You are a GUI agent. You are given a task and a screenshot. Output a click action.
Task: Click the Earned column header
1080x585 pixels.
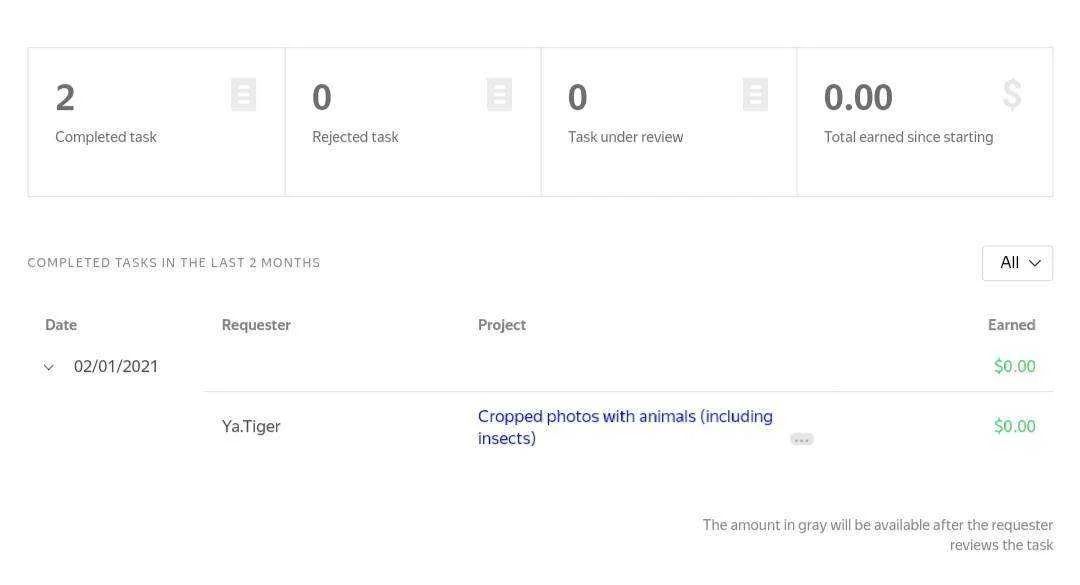click(x=1011, y=325)
